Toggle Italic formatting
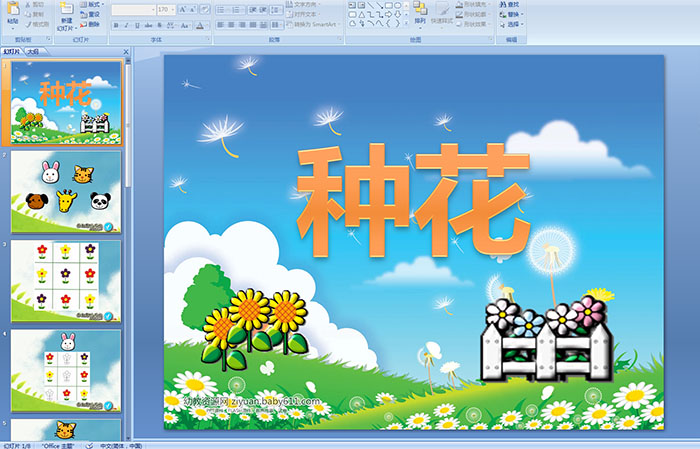 tap(126, 25)
